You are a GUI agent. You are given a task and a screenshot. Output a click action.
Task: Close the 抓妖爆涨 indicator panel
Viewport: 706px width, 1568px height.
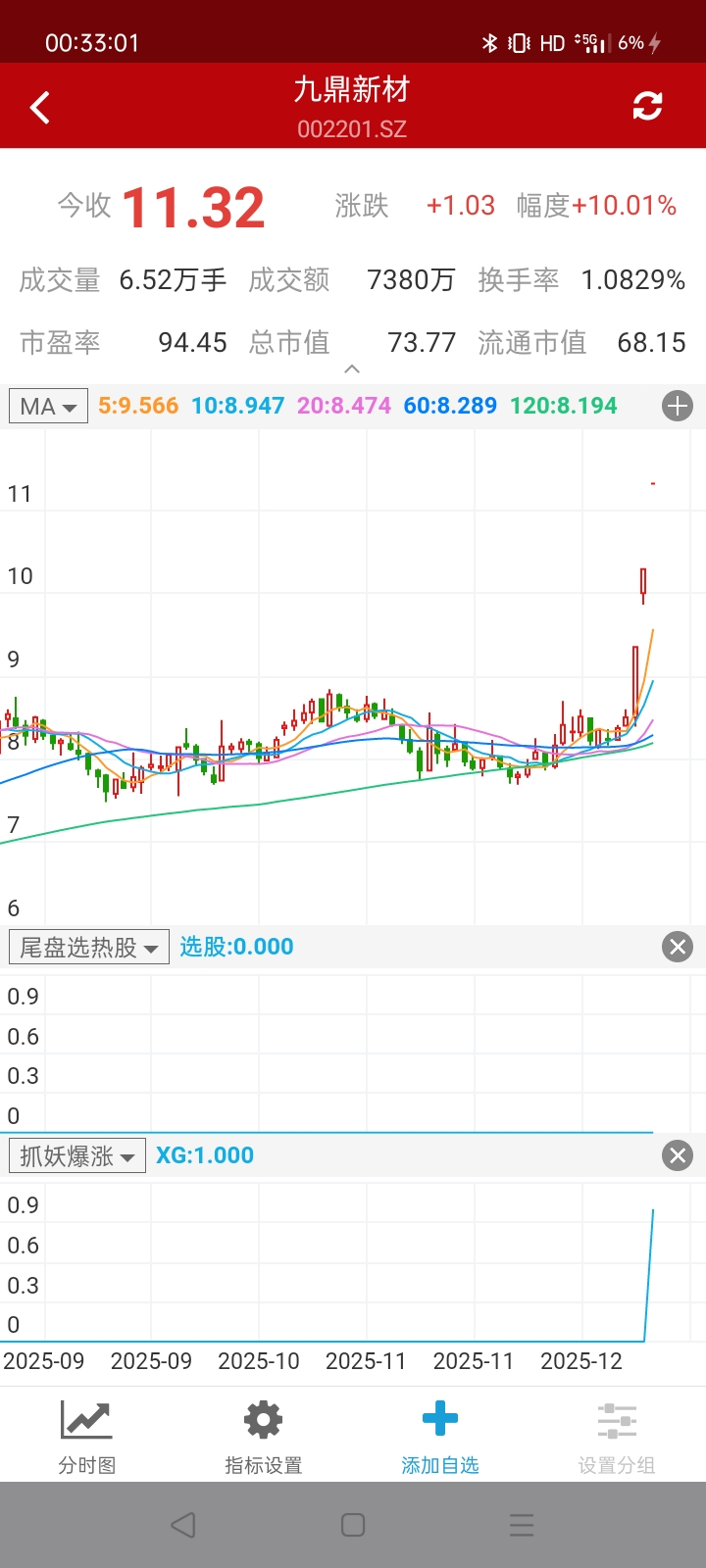[x=678, y=1155]
